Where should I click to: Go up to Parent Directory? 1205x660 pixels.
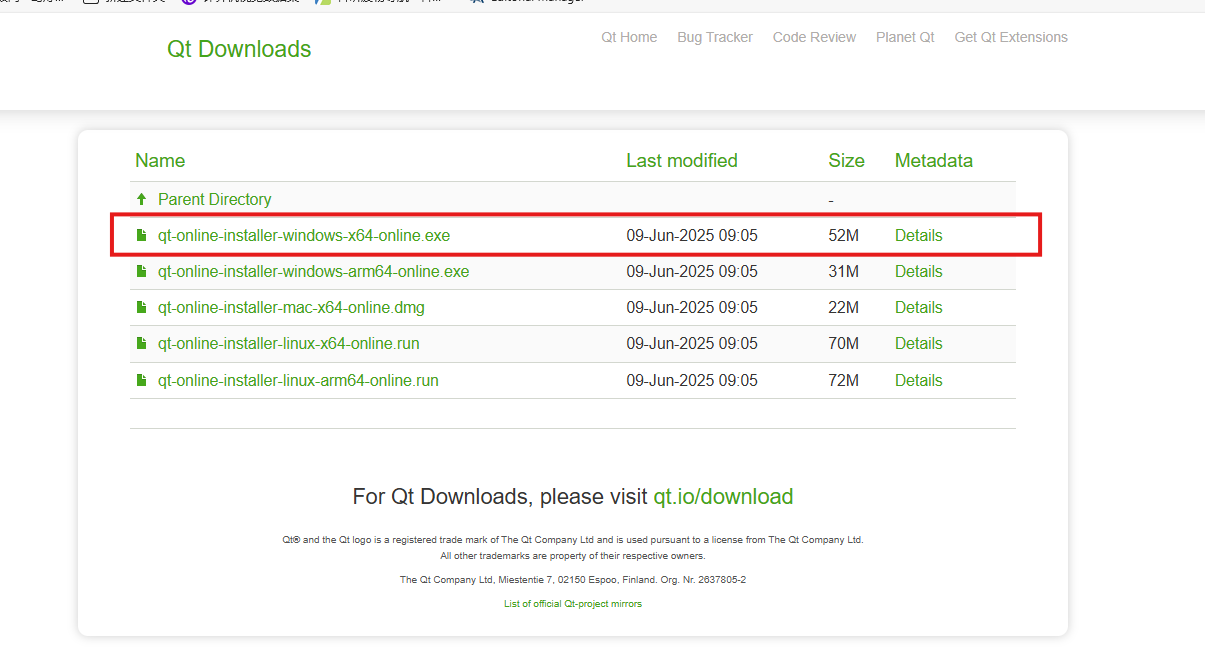tap(215, 200)
